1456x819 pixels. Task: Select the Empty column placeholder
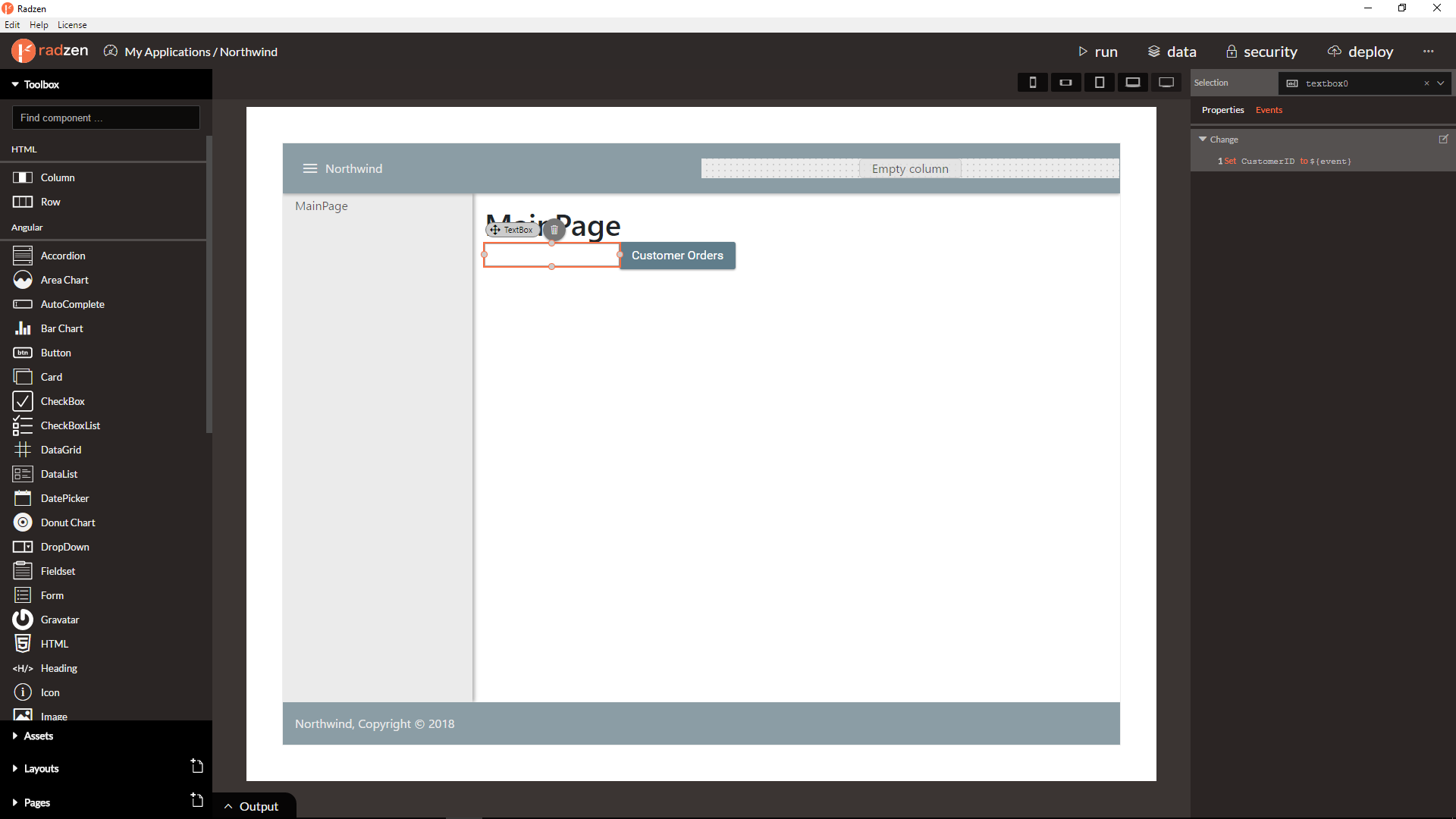(910, 168)
